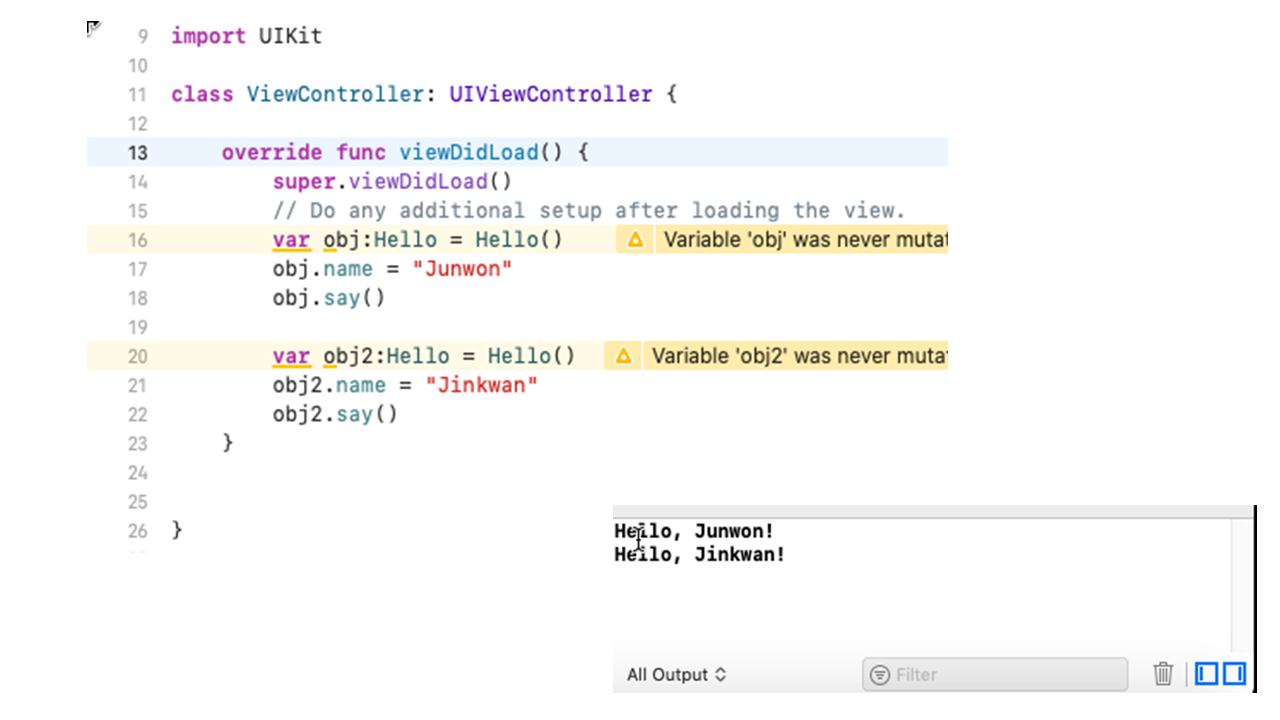The height and width of the screenshot is (720, 1280).
Task: Click UIViewController in the class declaration
Action: (550, 95)
